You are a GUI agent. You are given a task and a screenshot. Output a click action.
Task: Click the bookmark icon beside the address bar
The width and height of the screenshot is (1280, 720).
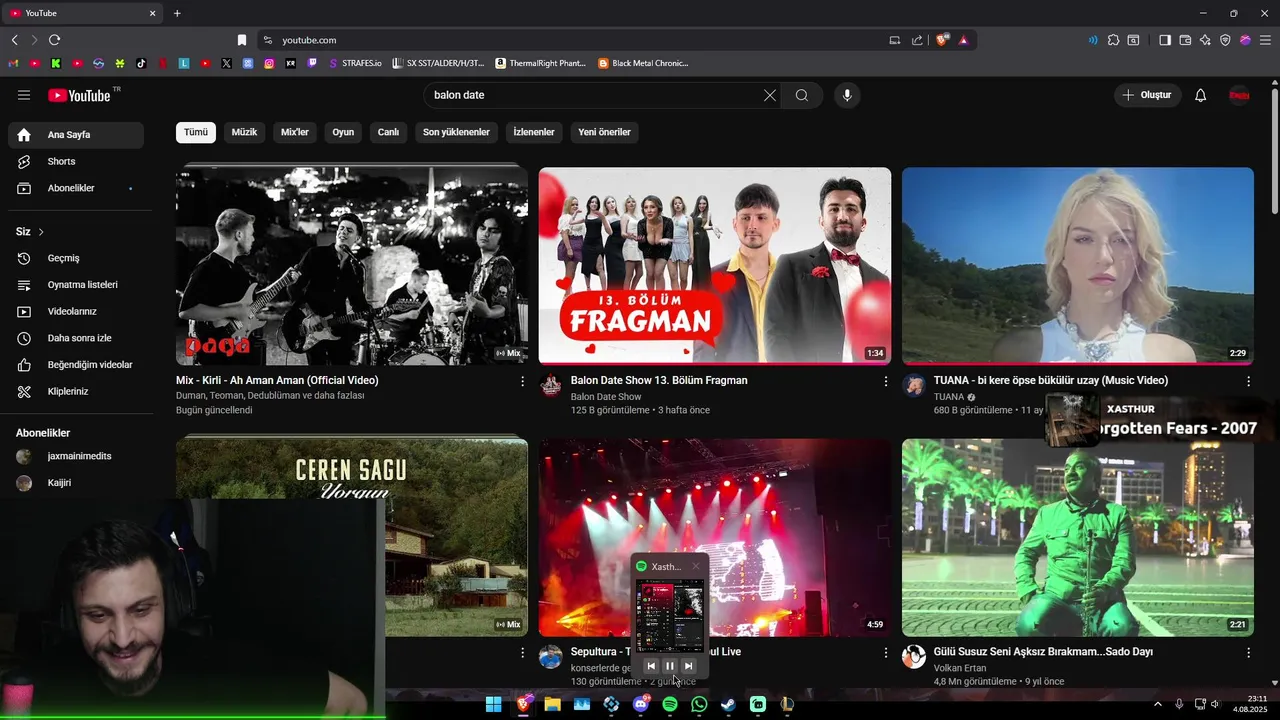pos(242,40)
